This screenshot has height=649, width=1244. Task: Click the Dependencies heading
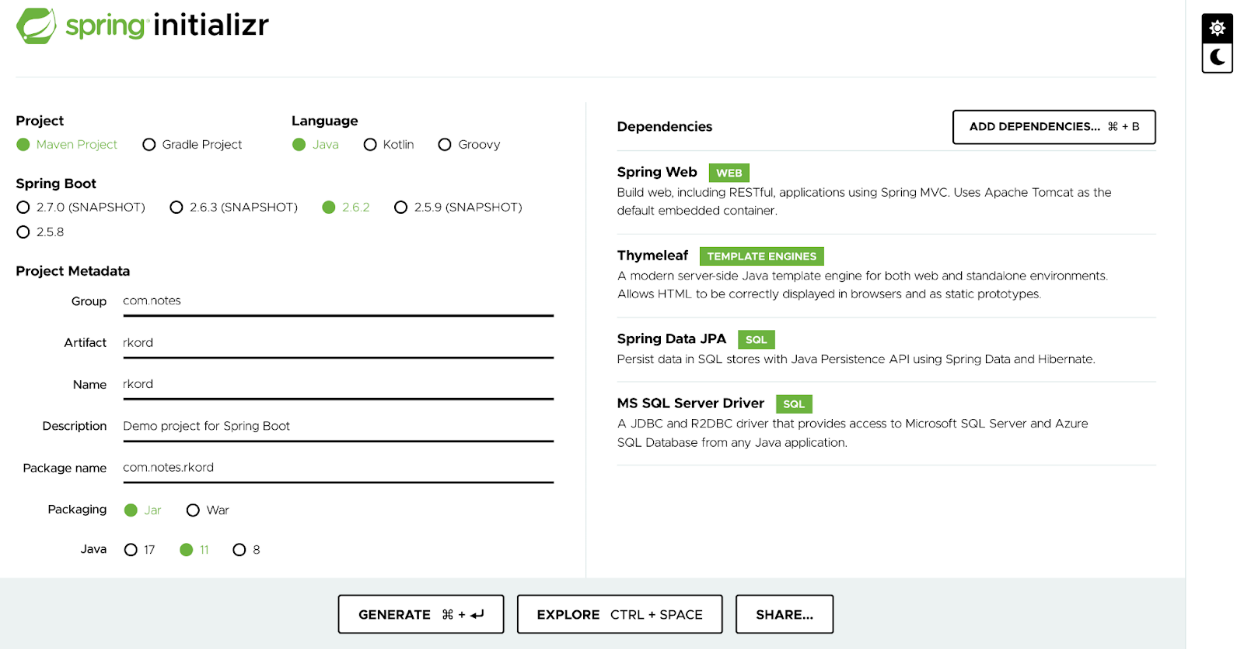665,127
